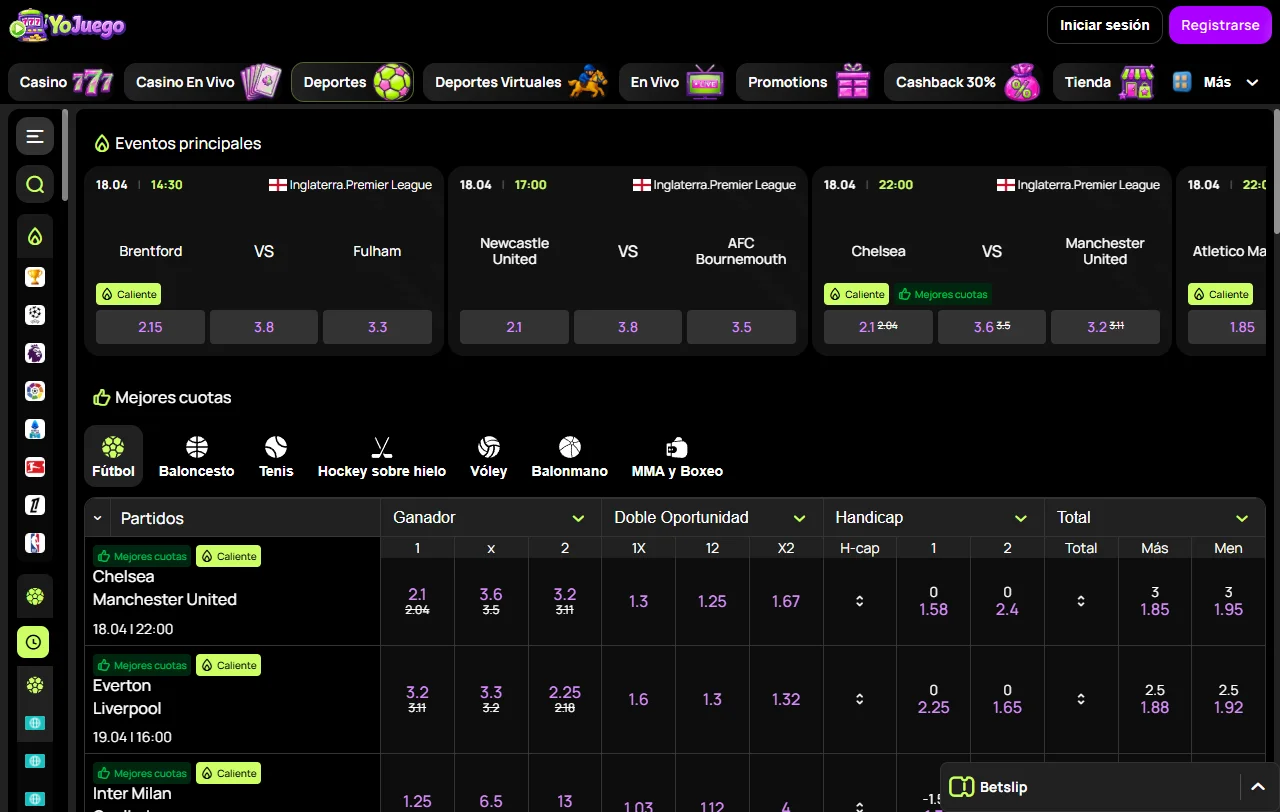The width and height of the screenshot is (1280, 812).
Task: Go to En Vivo section
Action: (675, 82)
